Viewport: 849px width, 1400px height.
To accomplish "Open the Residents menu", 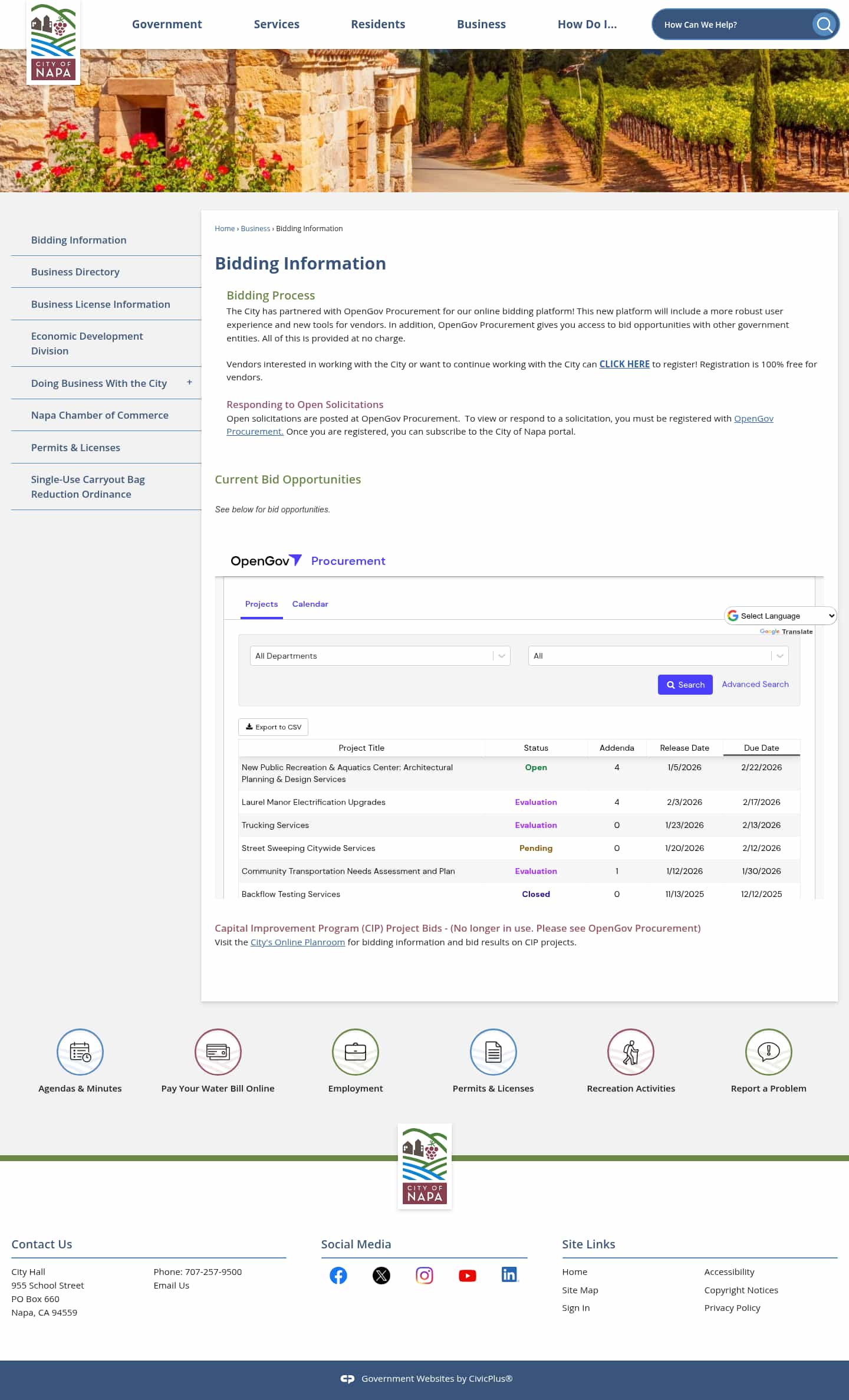I will pyautogui.click(x=378, y=24).
